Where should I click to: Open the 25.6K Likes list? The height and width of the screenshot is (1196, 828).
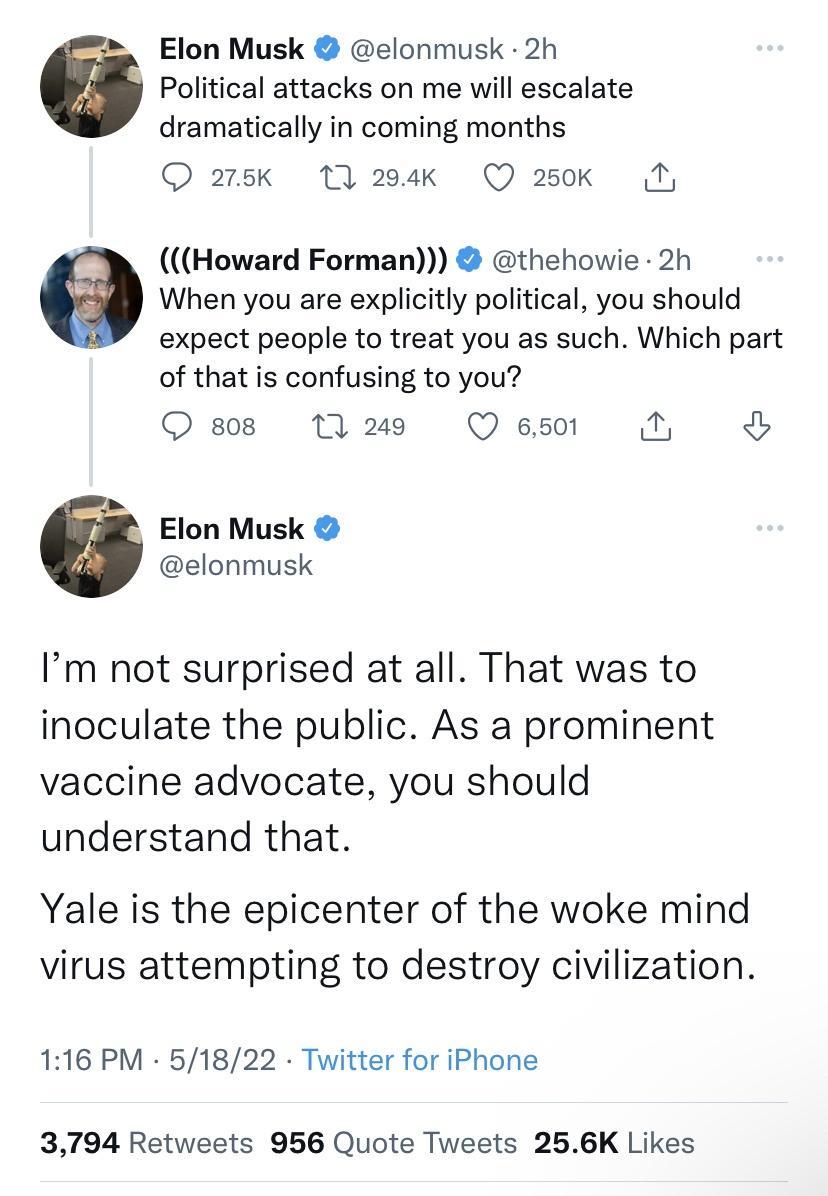615,1141
